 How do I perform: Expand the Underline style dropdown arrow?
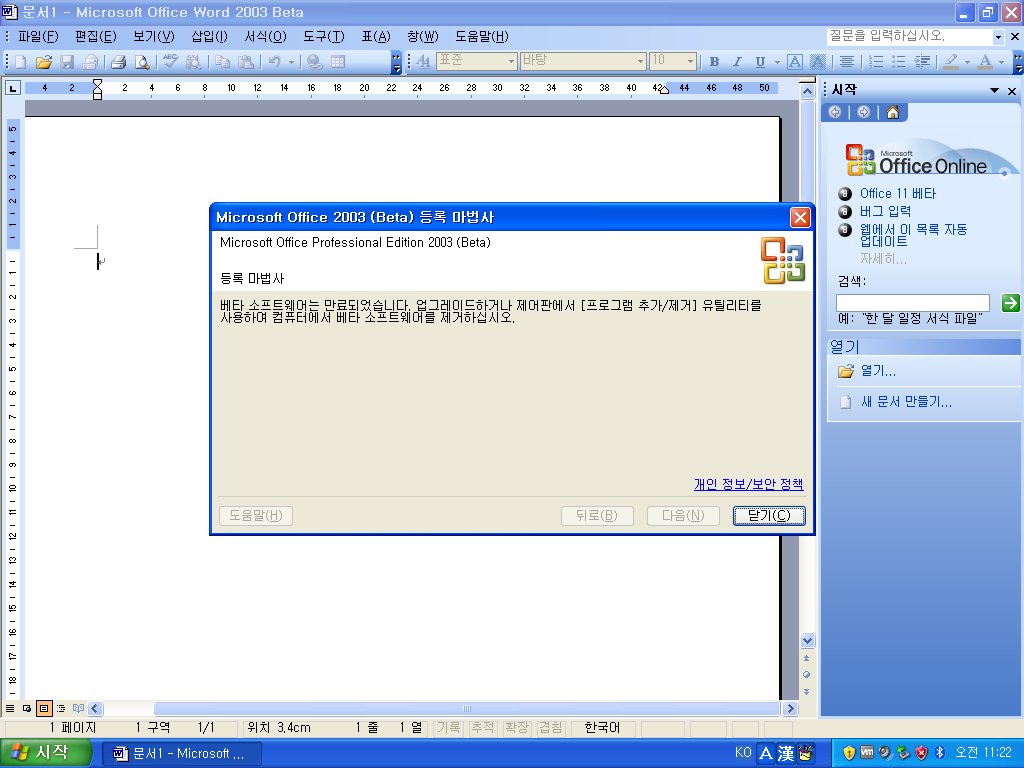click(777, 63)
